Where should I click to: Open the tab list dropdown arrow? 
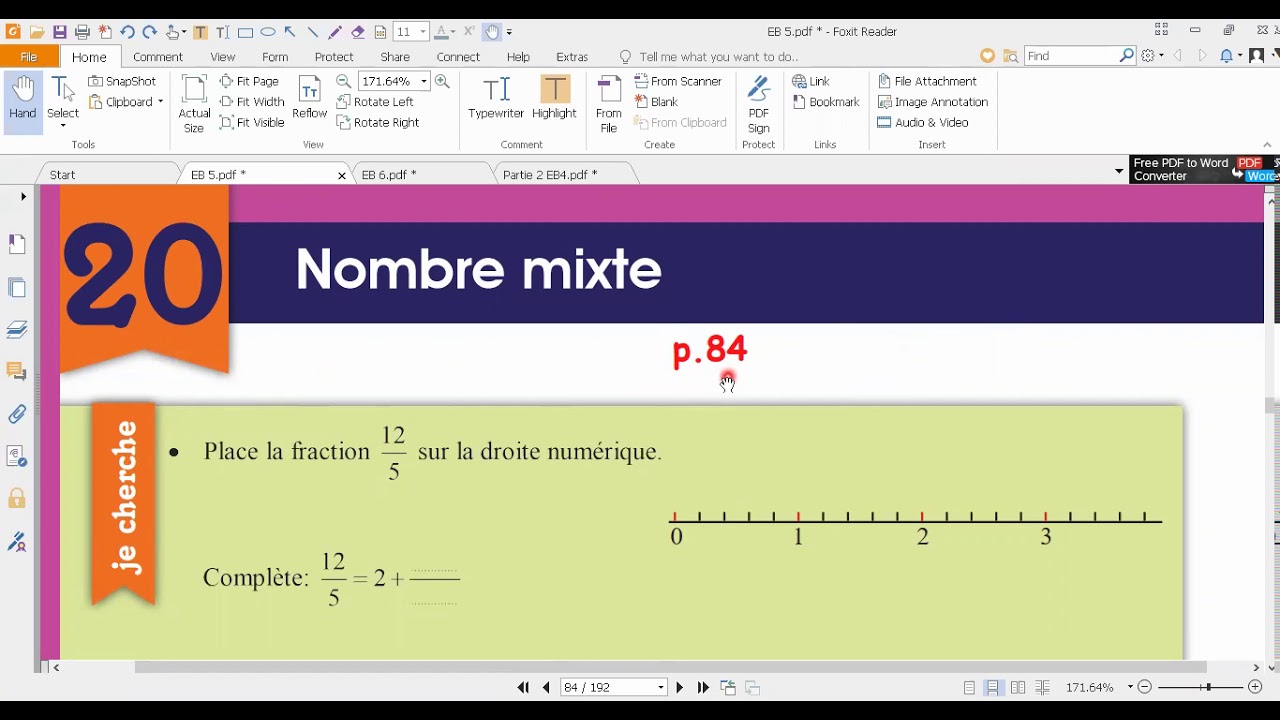click(x=1119, y=172)
